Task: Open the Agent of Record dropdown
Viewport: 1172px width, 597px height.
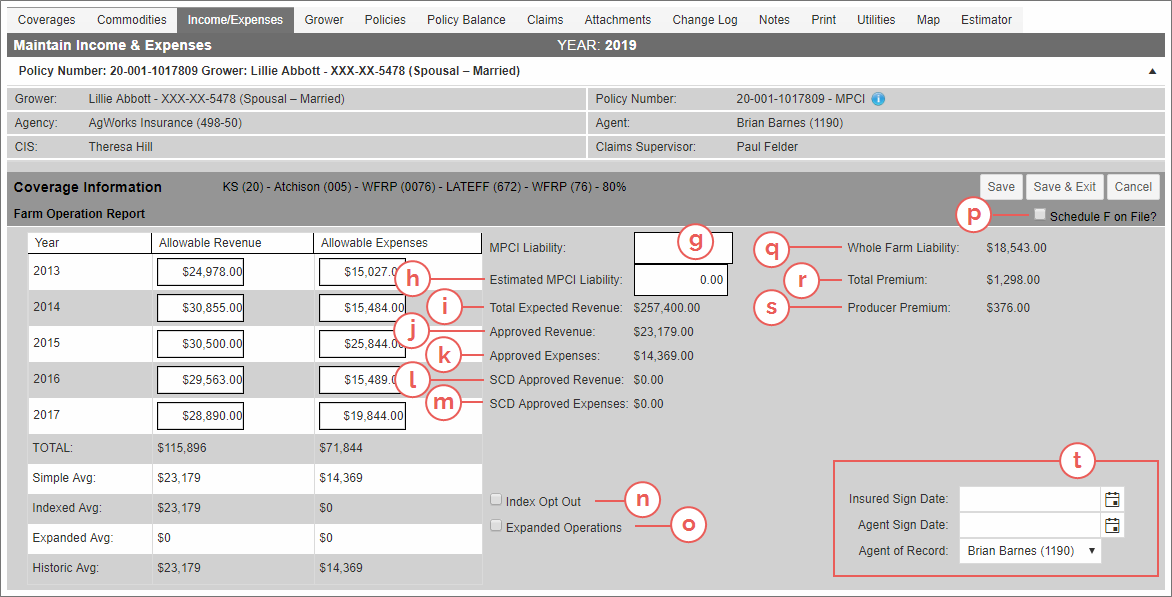Action: tap(1030, 551)
